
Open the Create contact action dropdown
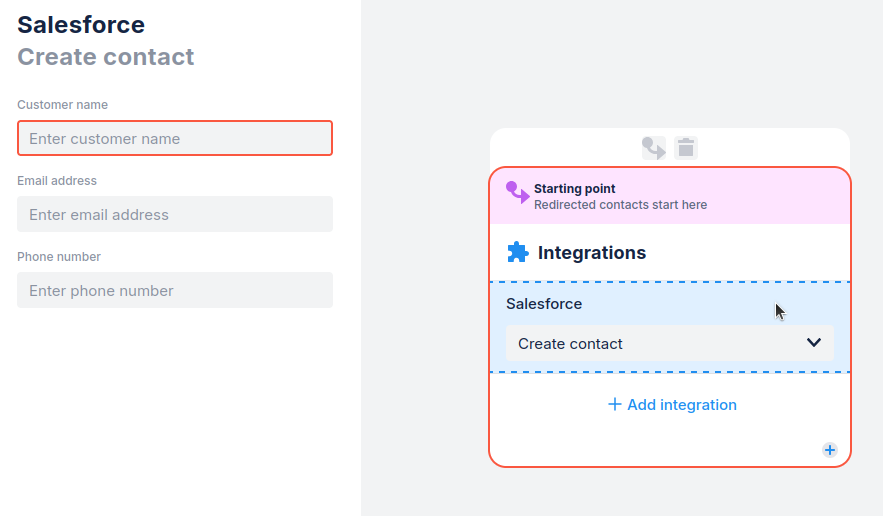668,343
